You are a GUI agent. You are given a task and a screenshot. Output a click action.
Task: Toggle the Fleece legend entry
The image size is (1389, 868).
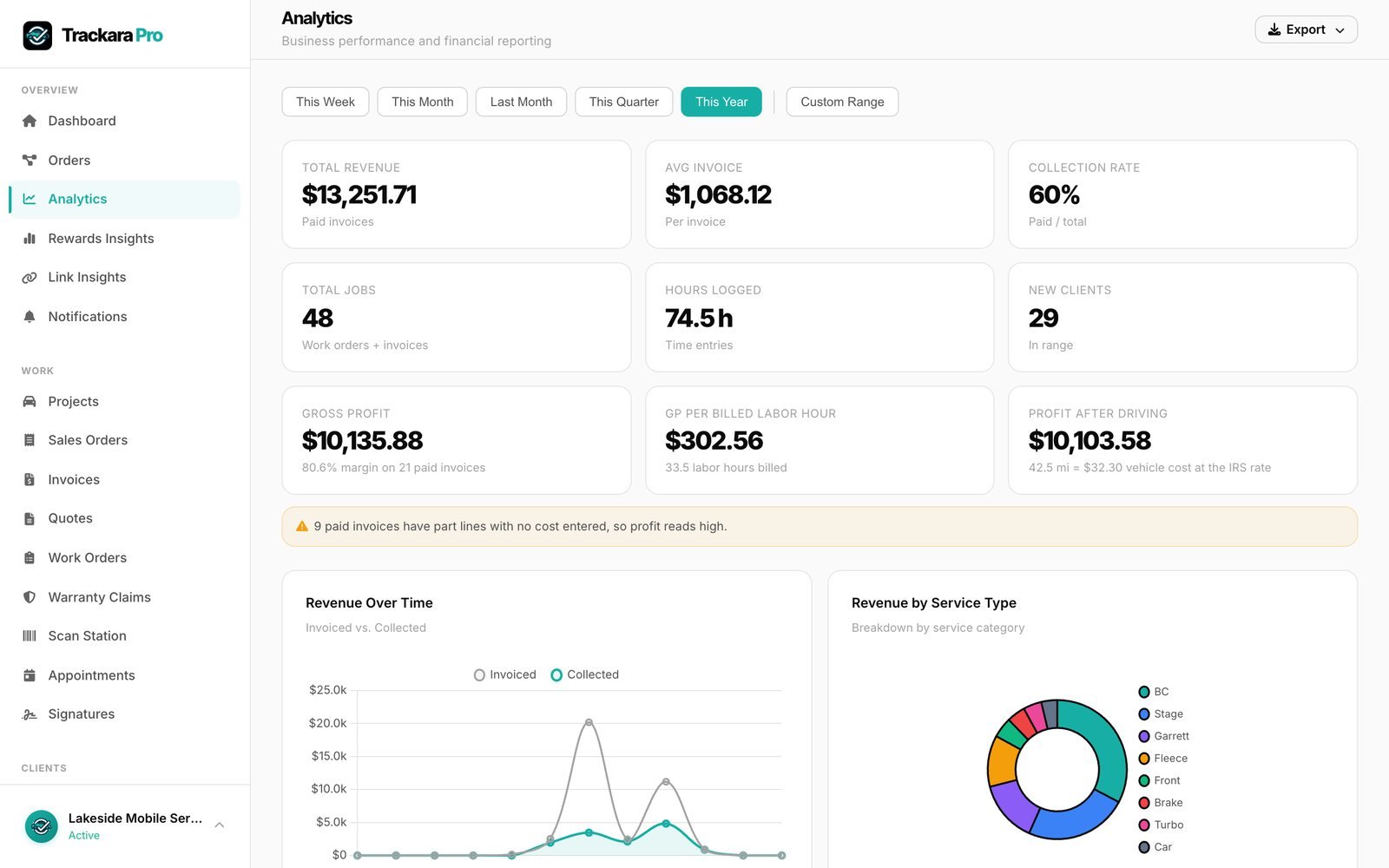pos(1163,759)
